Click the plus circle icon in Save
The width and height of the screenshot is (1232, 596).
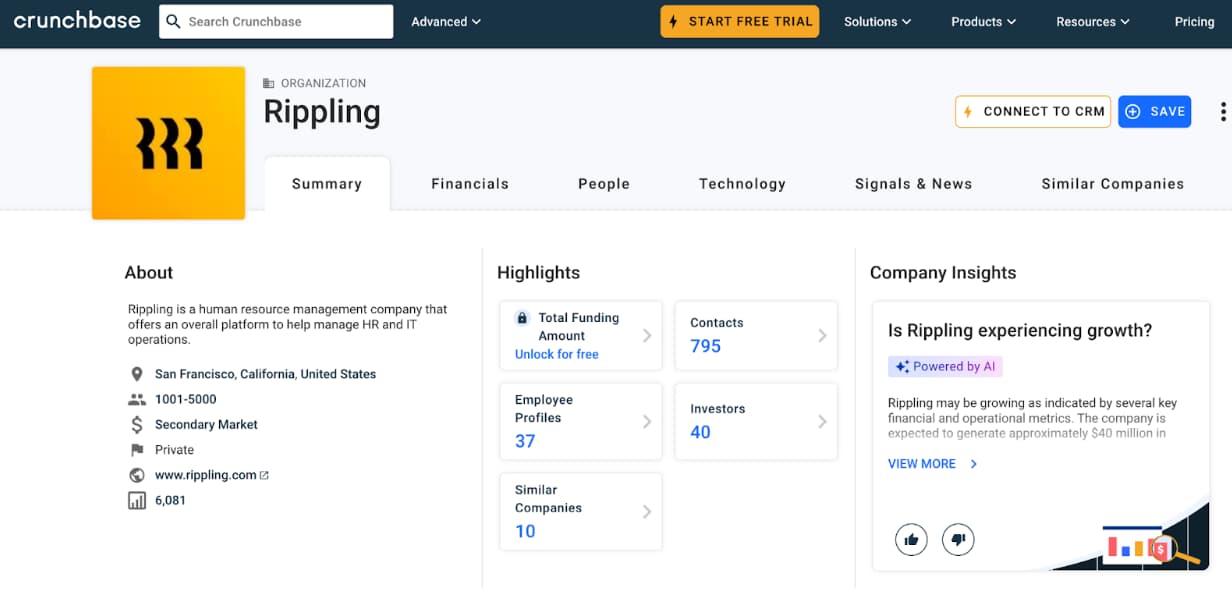click(1133, 111)
